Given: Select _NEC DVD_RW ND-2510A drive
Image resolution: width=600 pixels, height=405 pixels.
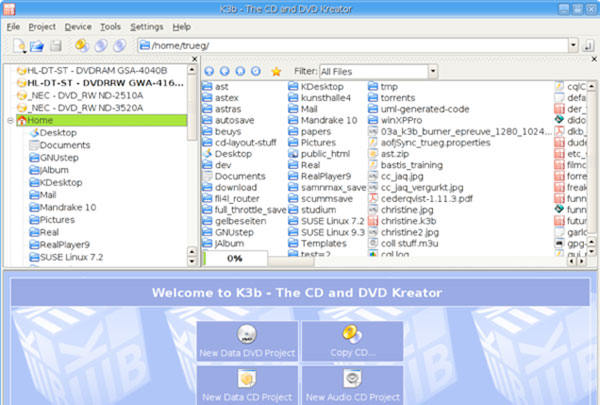Looking at the screenshot, I should (x=80, y=95).
